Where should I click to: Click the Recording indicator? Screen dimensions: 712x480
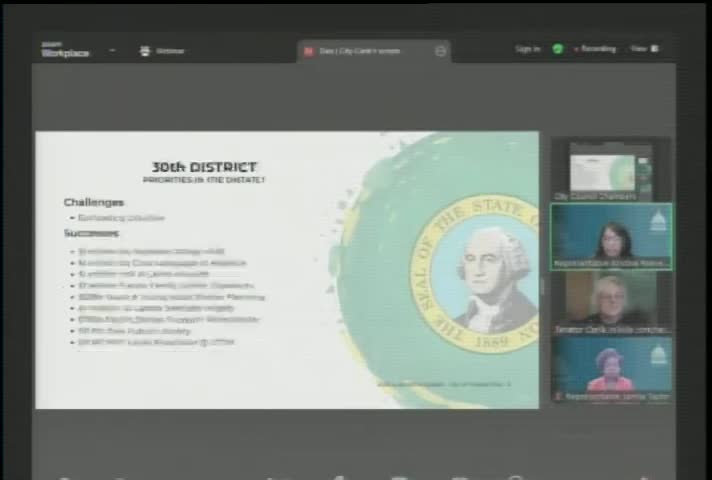tap(595, 49)
